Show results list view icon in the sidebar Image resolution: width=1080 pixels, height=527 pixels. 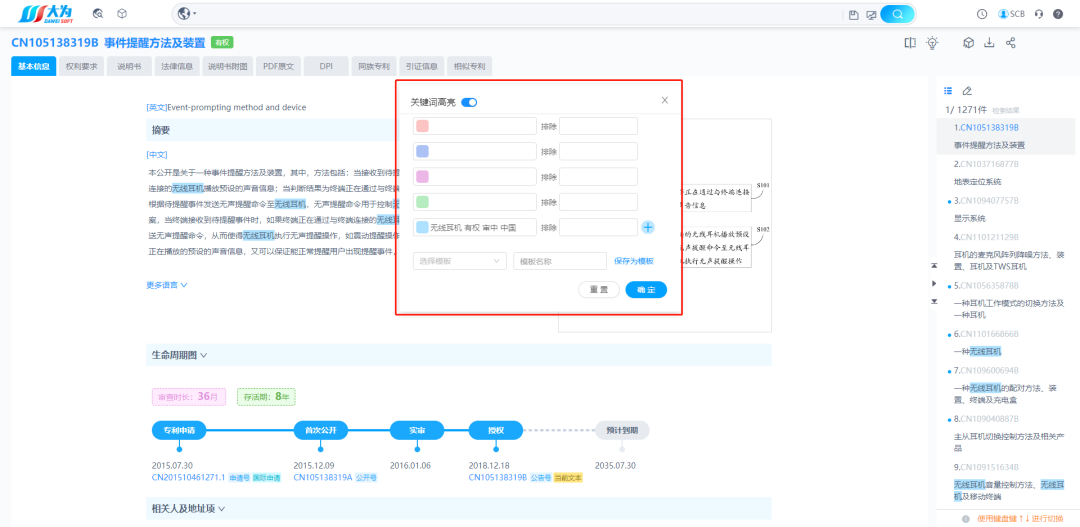pyautogui.click(x=948, y=90)
